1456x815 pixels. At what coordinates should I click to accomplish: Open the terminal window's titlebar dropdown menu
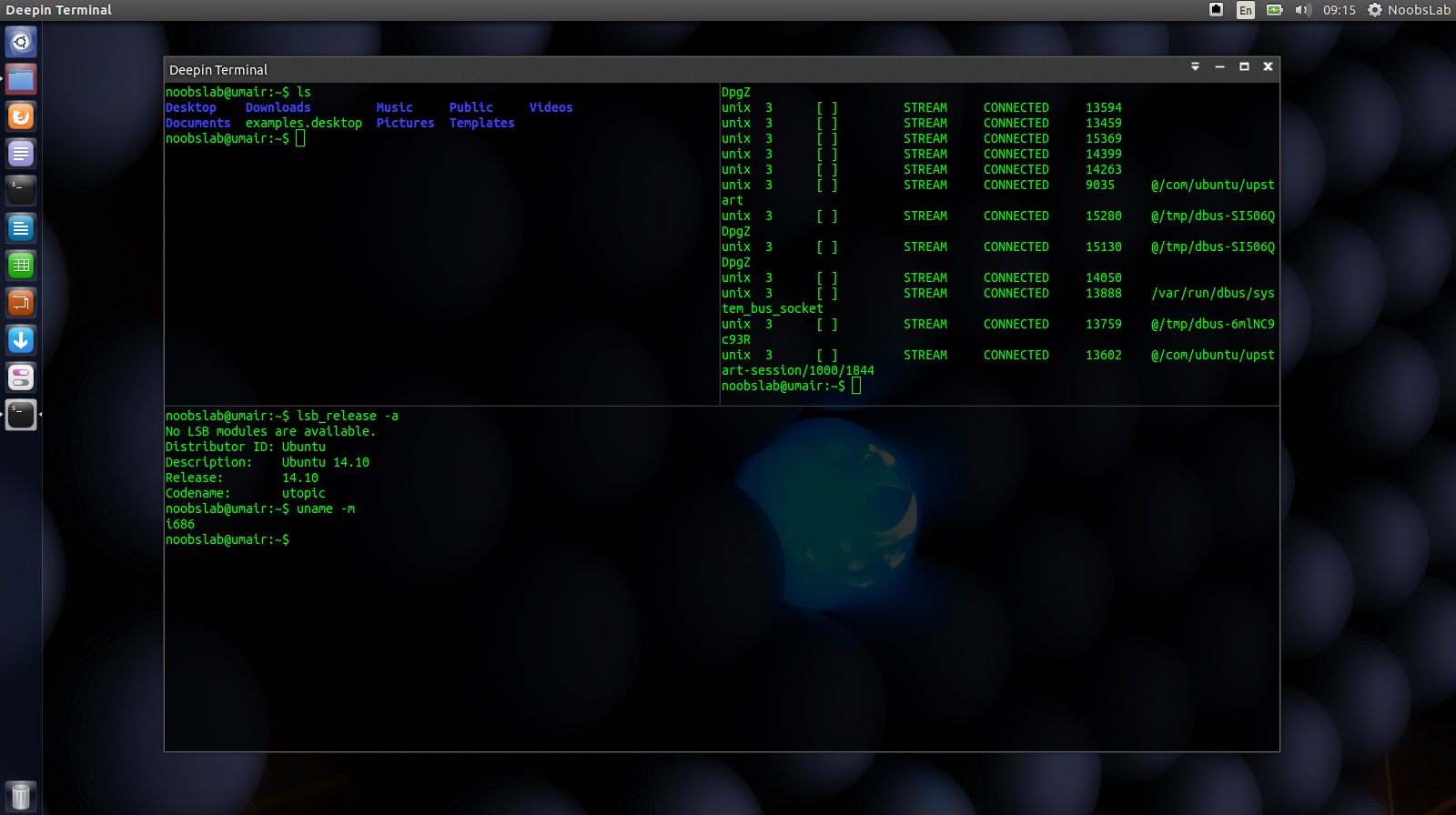click(x=1195, y=66)
